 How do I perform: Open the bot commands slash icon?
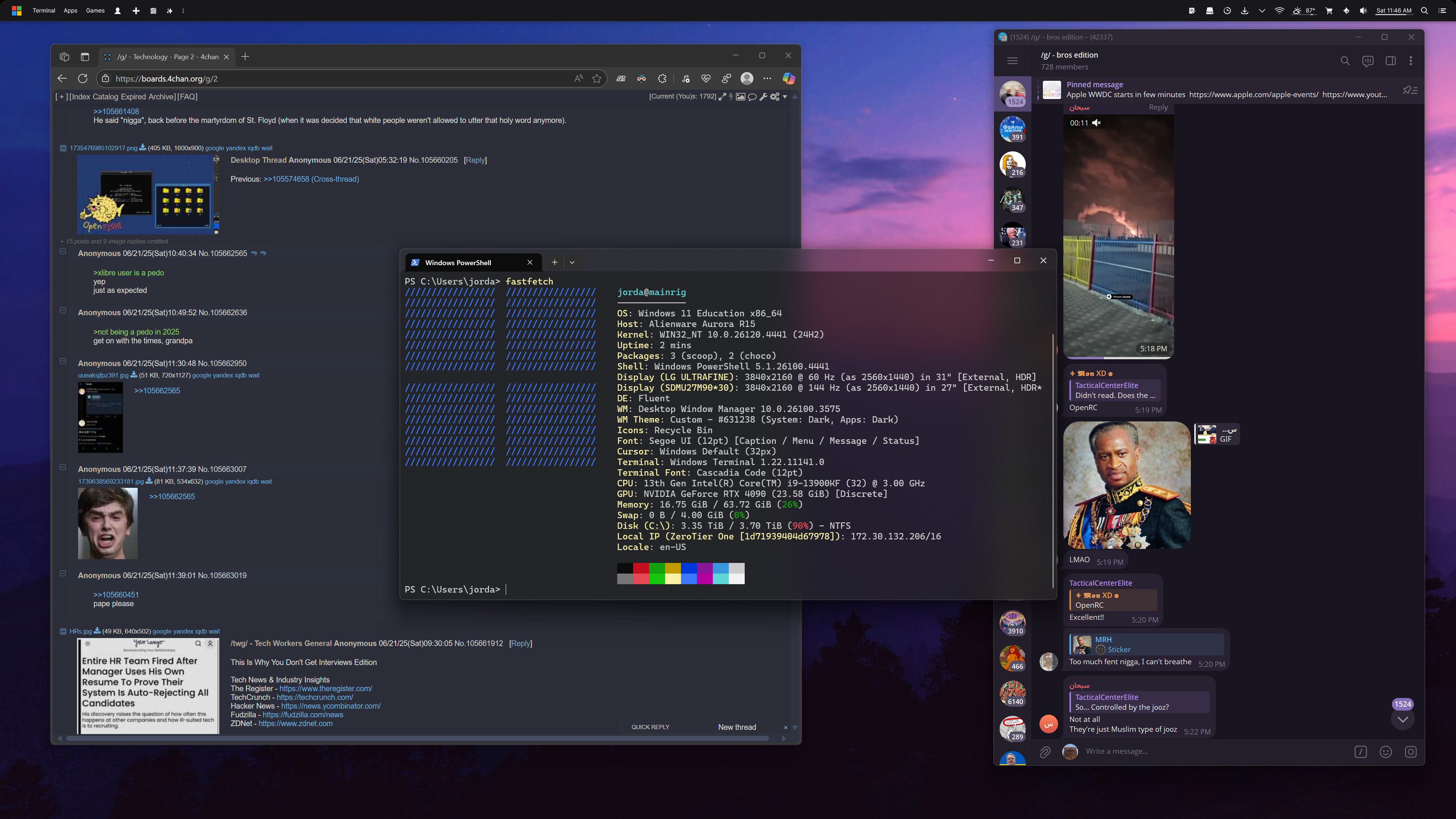coord(1360,752)
